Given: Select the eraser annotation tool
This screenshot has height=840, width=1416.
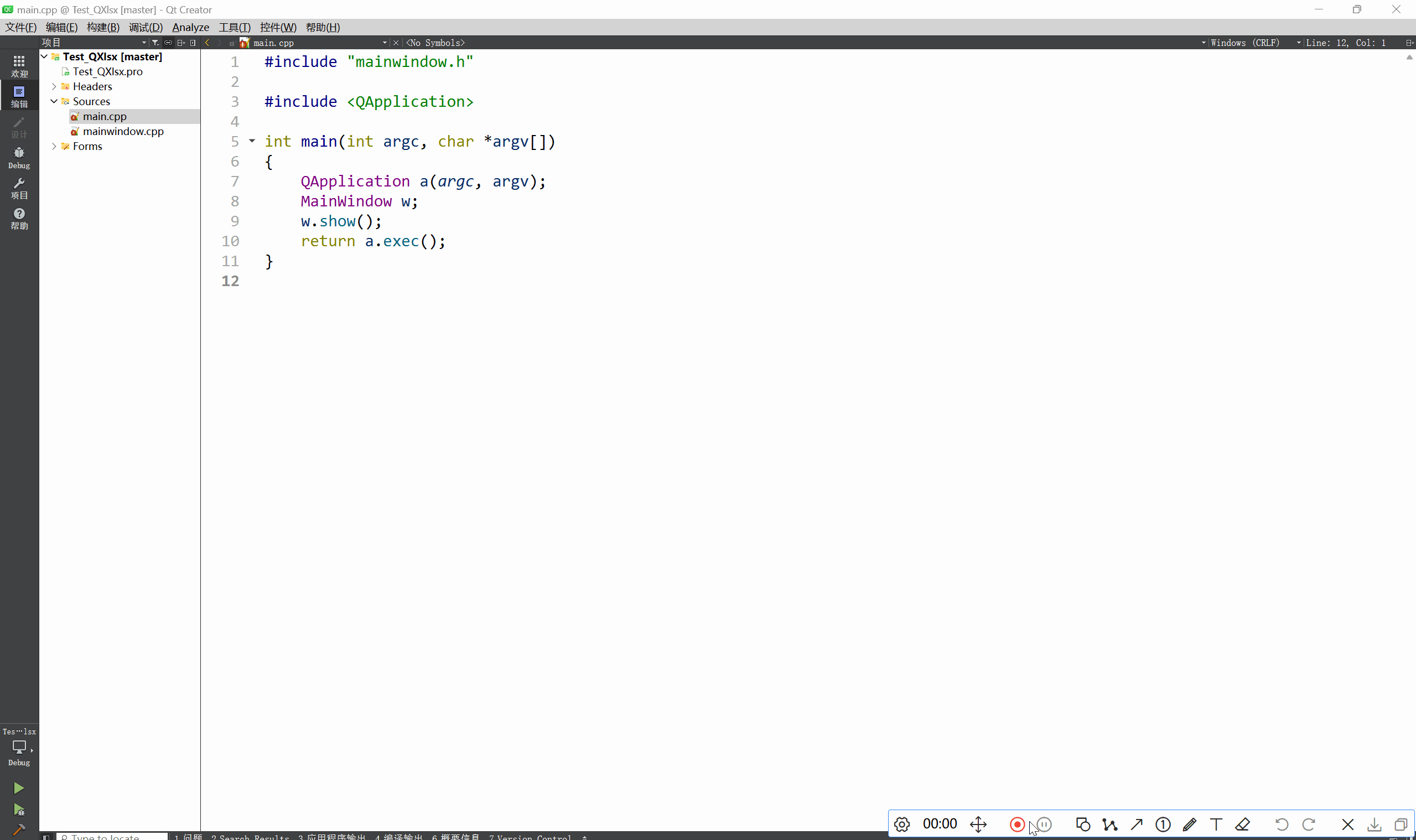Looking at the screenshot, I should click(x=1242, y=824).
